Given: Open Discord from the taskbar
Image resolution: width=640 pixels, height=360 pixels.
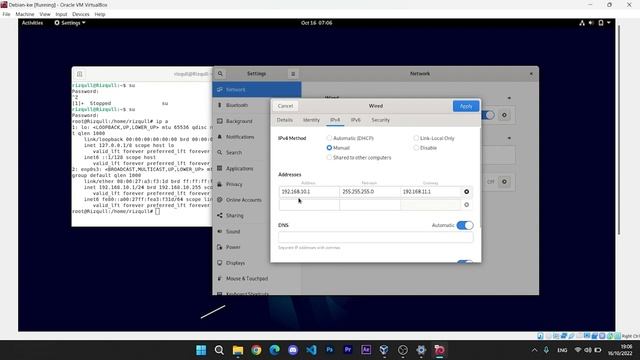Looking at the screenshot, I should (x=293, y=350).
